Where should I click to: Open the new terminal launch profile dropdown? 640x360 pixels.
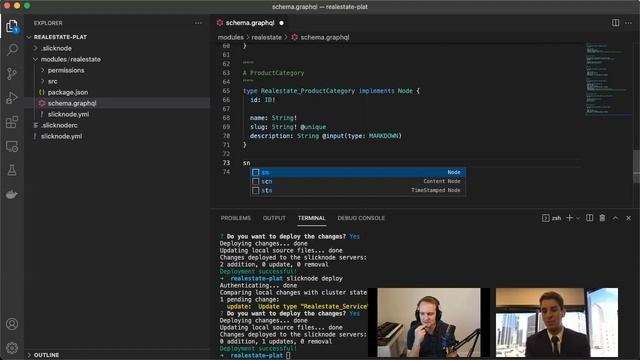[578, 218]
